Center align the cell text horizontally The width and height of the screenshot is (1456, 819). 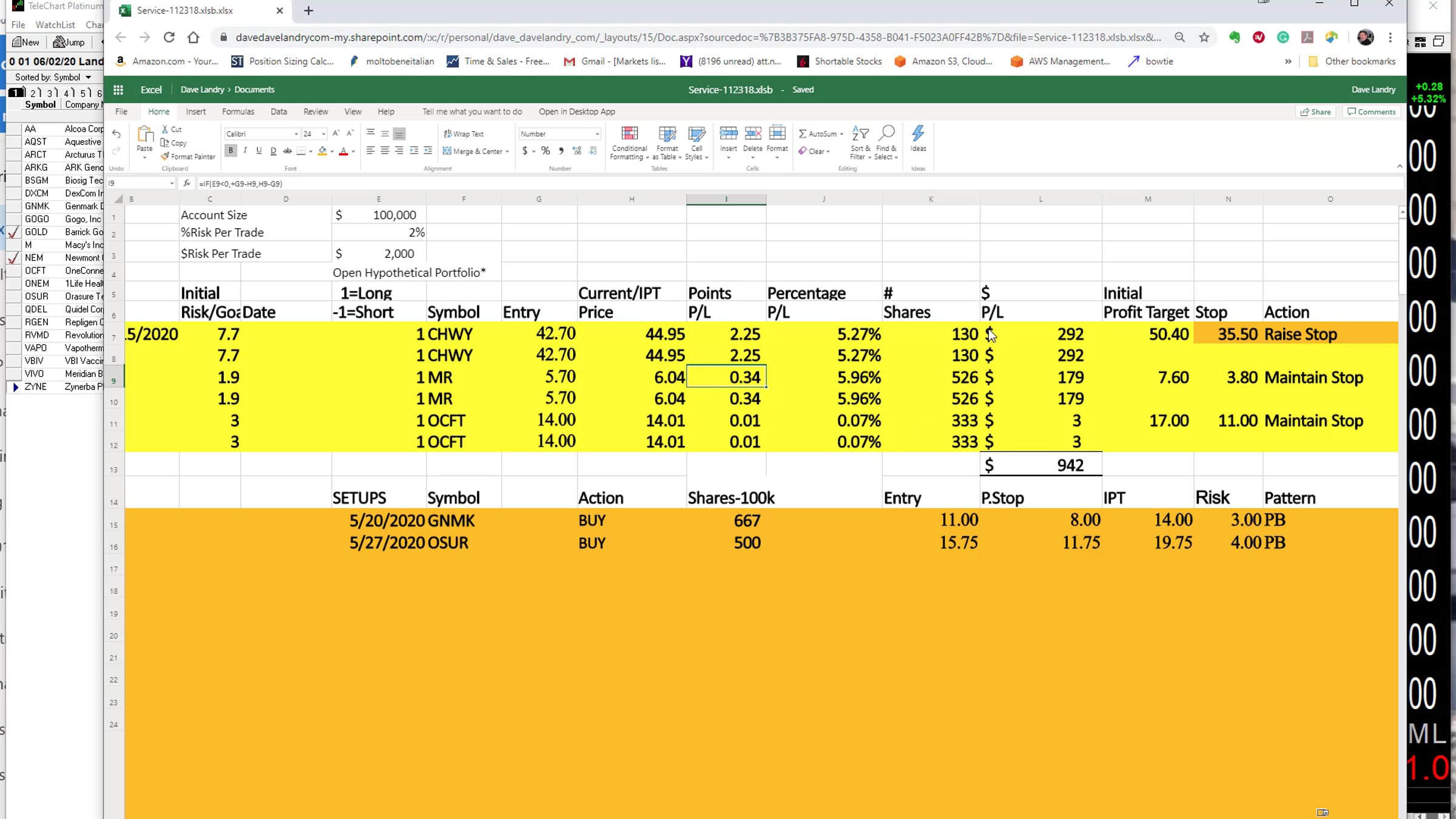click(x=385, y=150)
